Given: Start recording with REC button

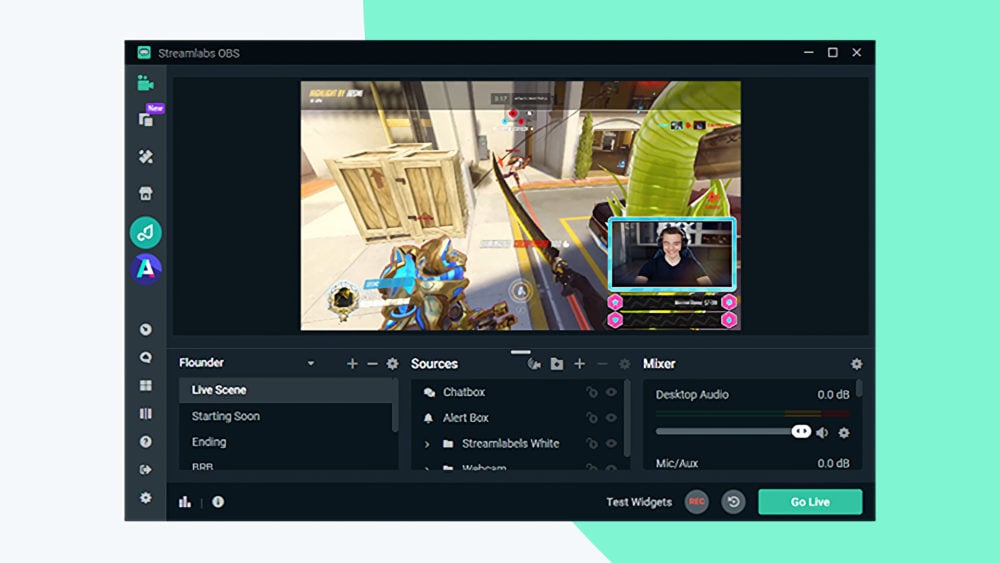Looking at the screenshot, I should click(696, 502).
